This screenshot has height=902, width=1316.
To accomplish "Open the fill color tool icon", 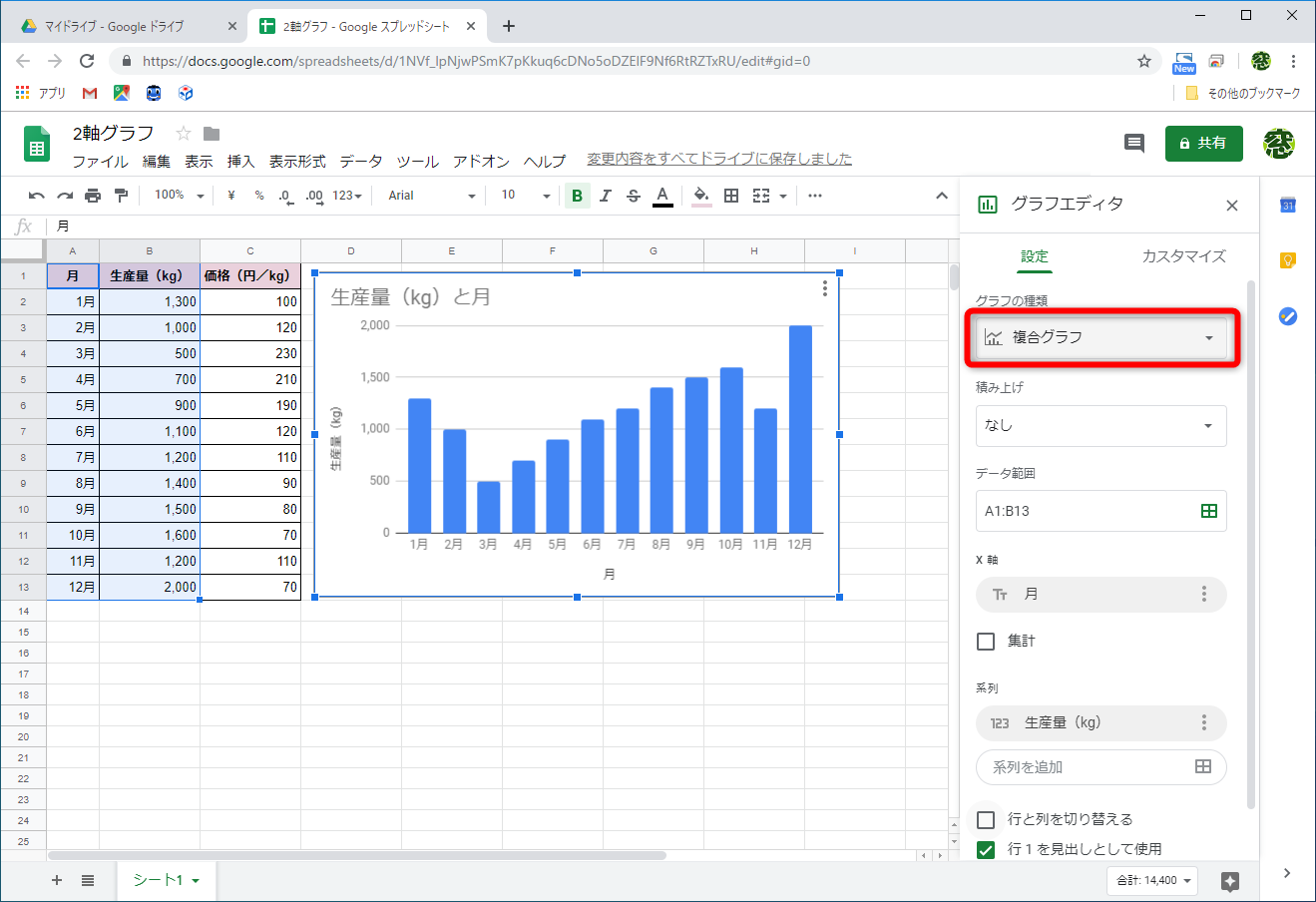I will [x=700, y=196].
